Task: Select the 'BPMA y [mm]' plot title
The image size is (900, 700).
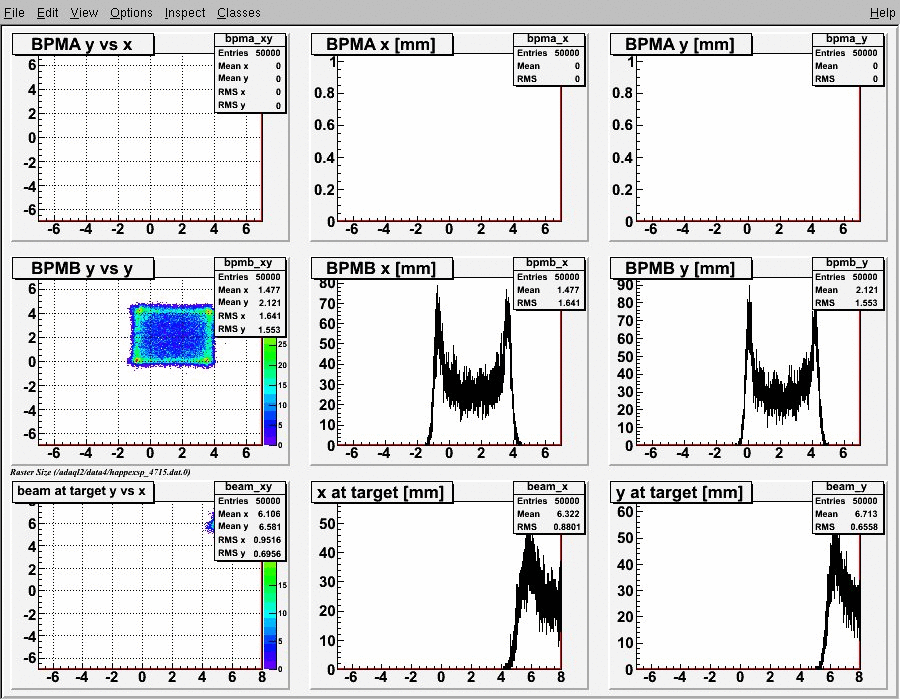Action: point(680,44)
